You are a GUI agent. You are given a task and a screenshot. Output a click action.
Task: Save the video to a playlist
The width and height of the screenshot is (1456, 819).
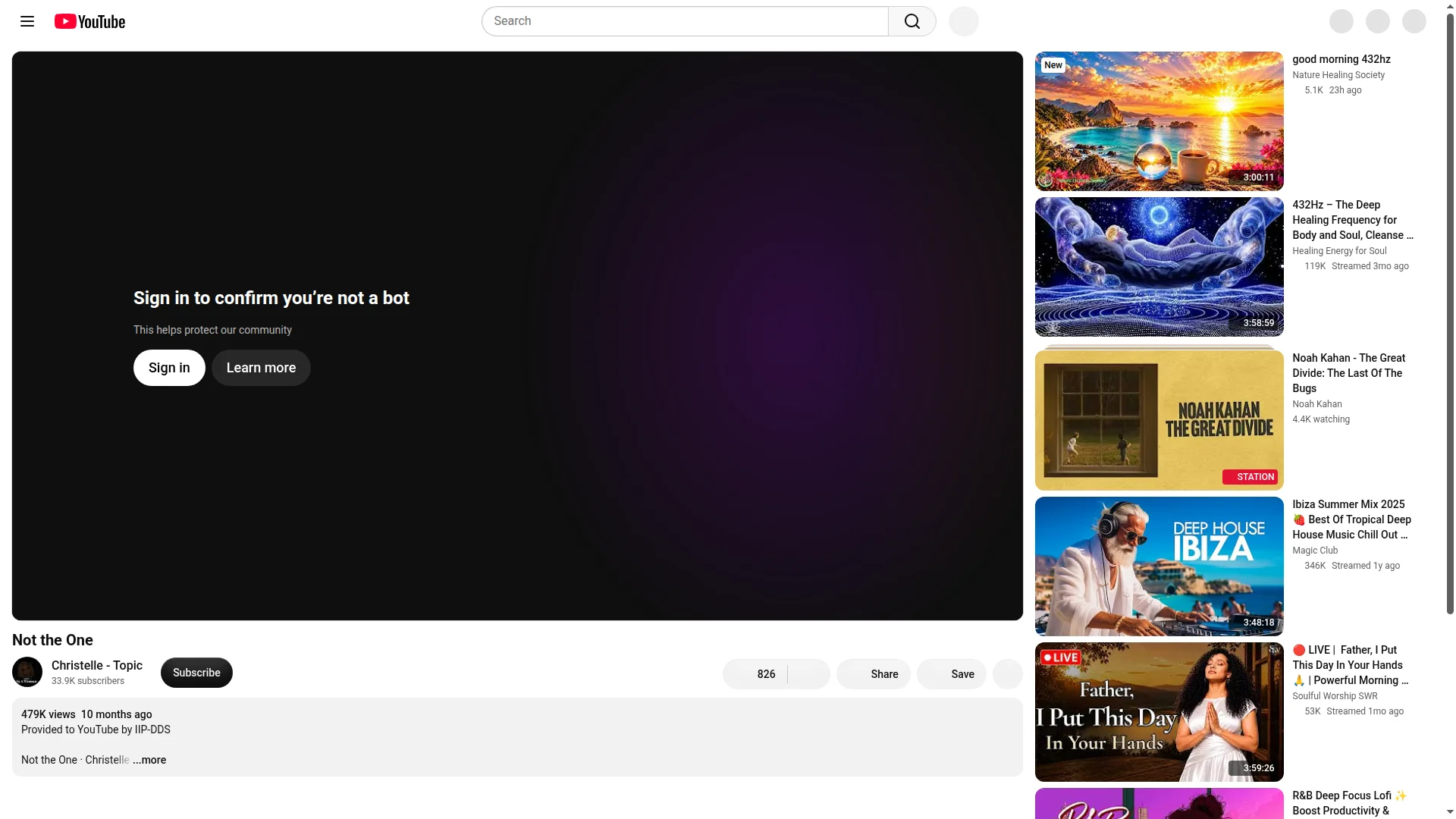[952, 674]
